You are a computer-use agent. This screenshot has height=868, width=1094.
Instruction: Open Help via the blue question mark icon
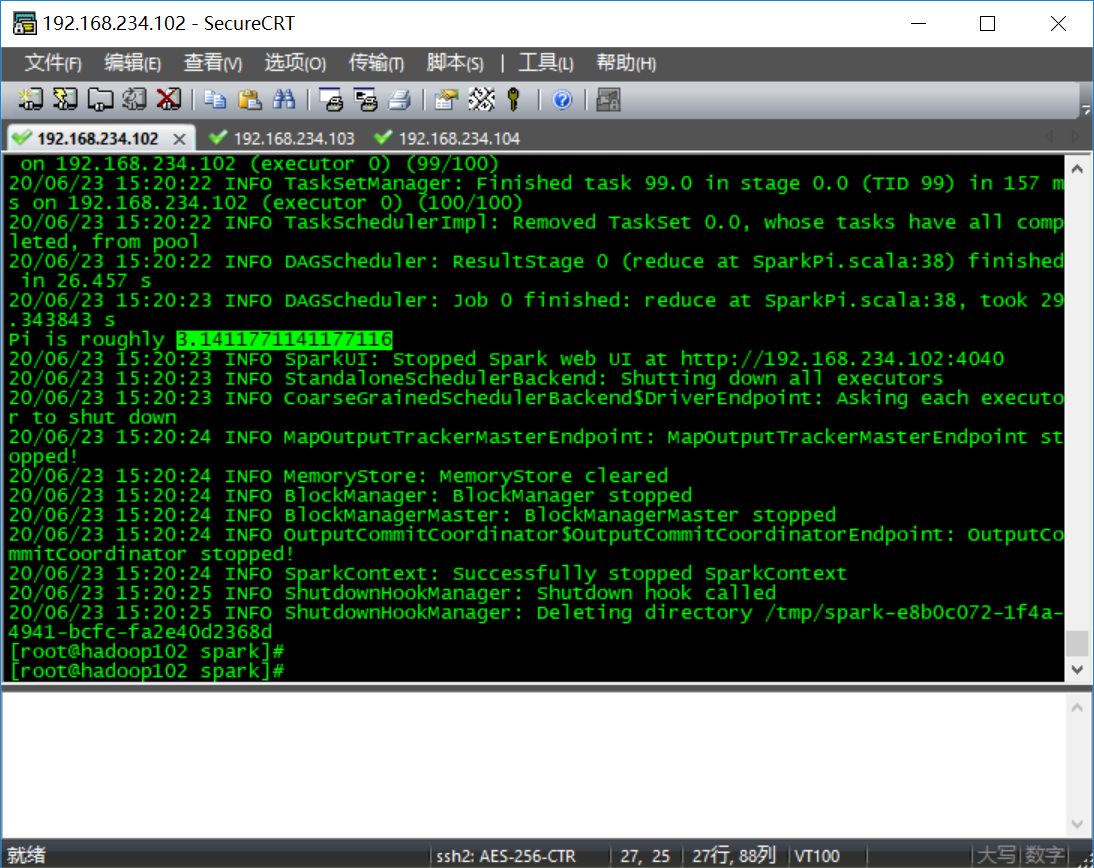(562, 100)
